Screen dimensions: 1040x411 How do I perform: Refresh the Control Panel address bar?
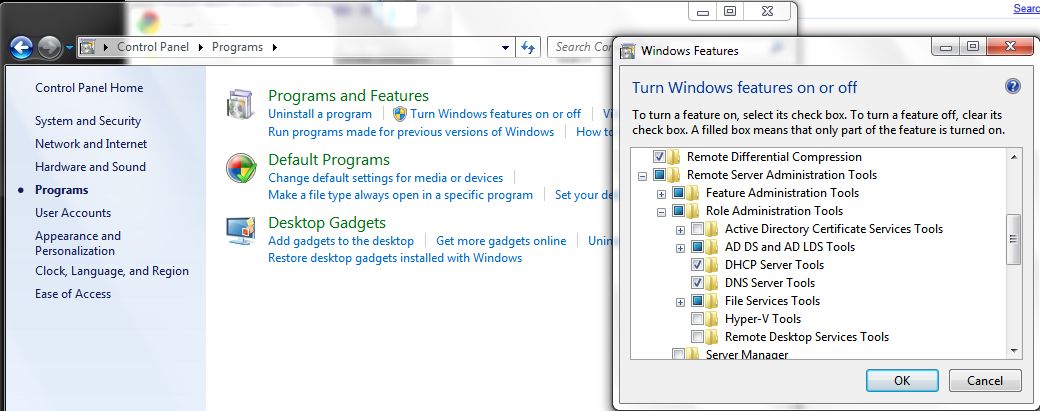[x=528, y=47]
